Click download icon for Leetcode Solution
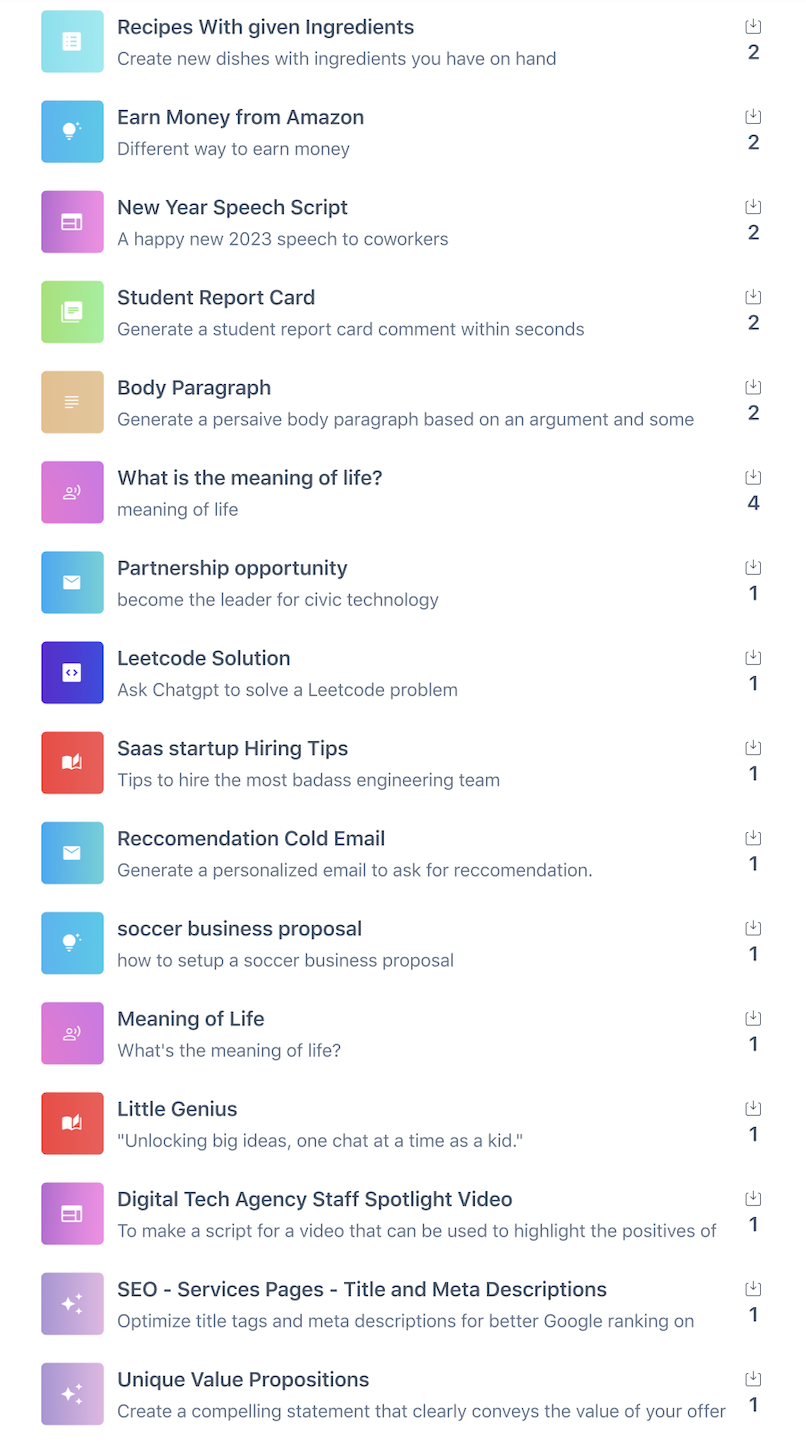Screen dimensions: 806x1442 [754, 657]
